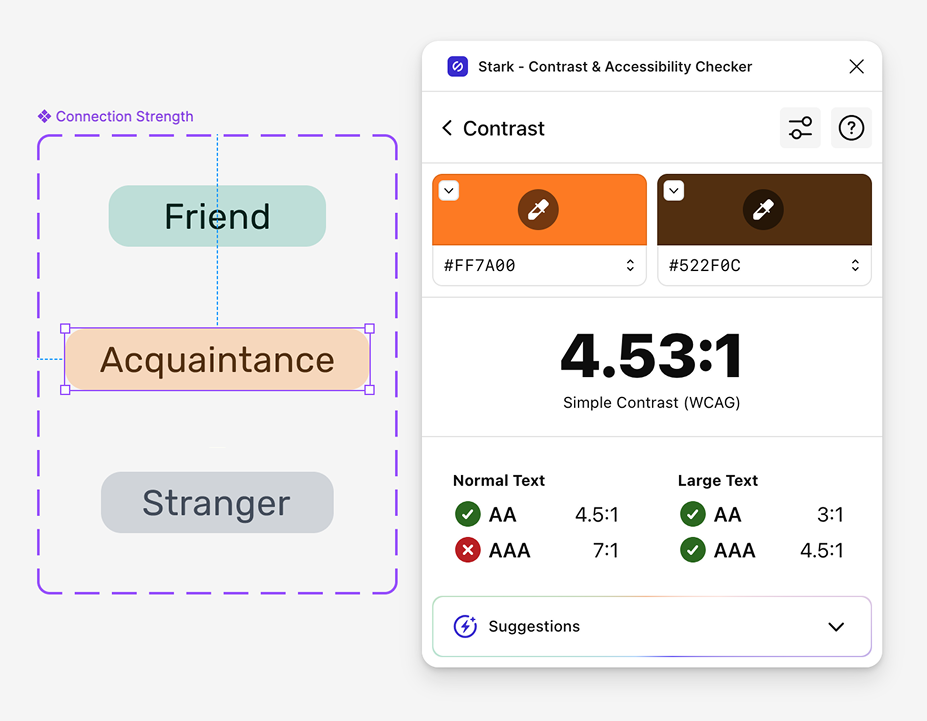927x721 pixels.
Task: Click the 4.53:1 contrast ratio value
Action: pyautogui.click(x=652, y=355)
